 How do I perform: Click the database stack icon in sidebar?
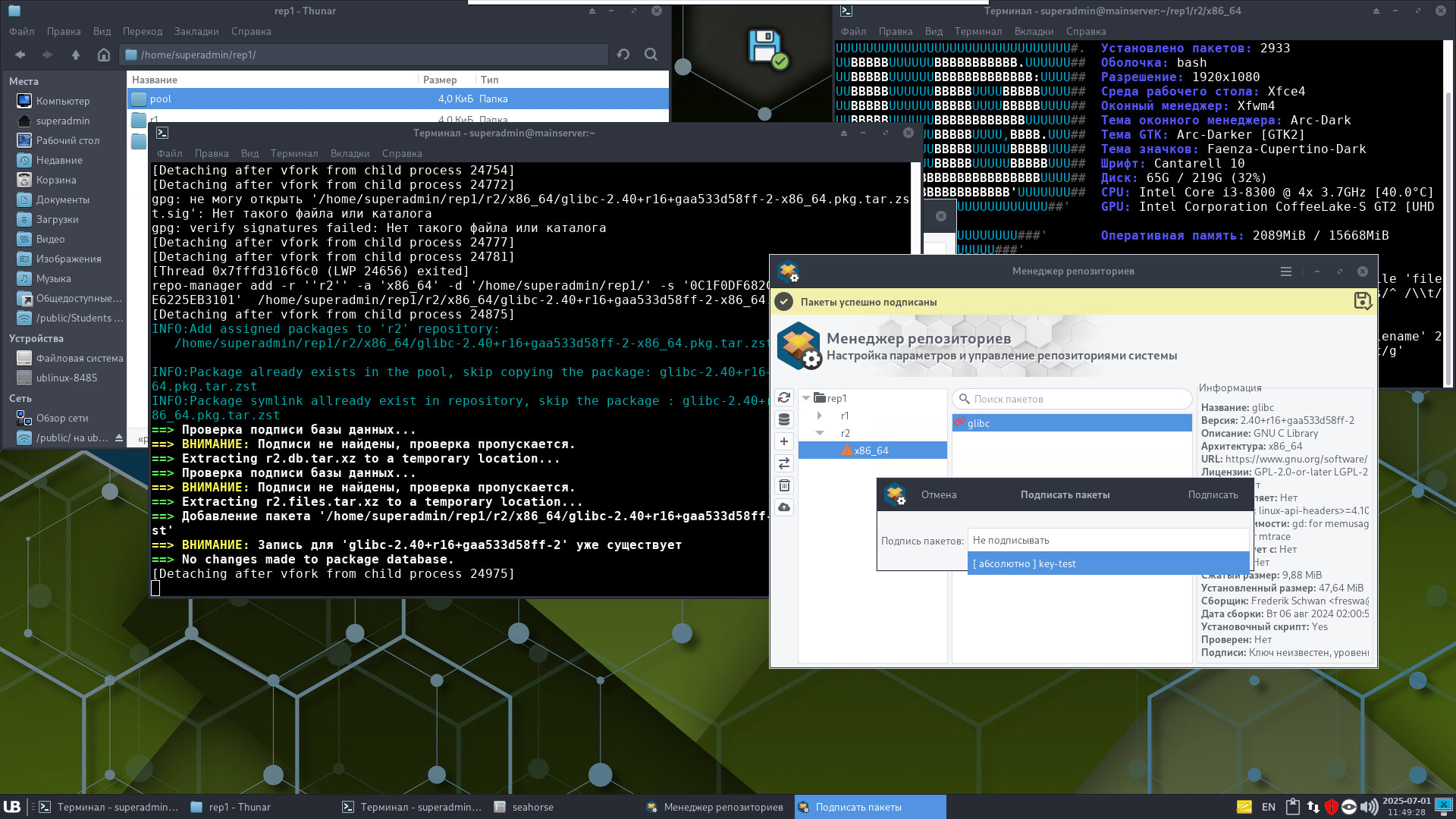click(x=784, y=419)
